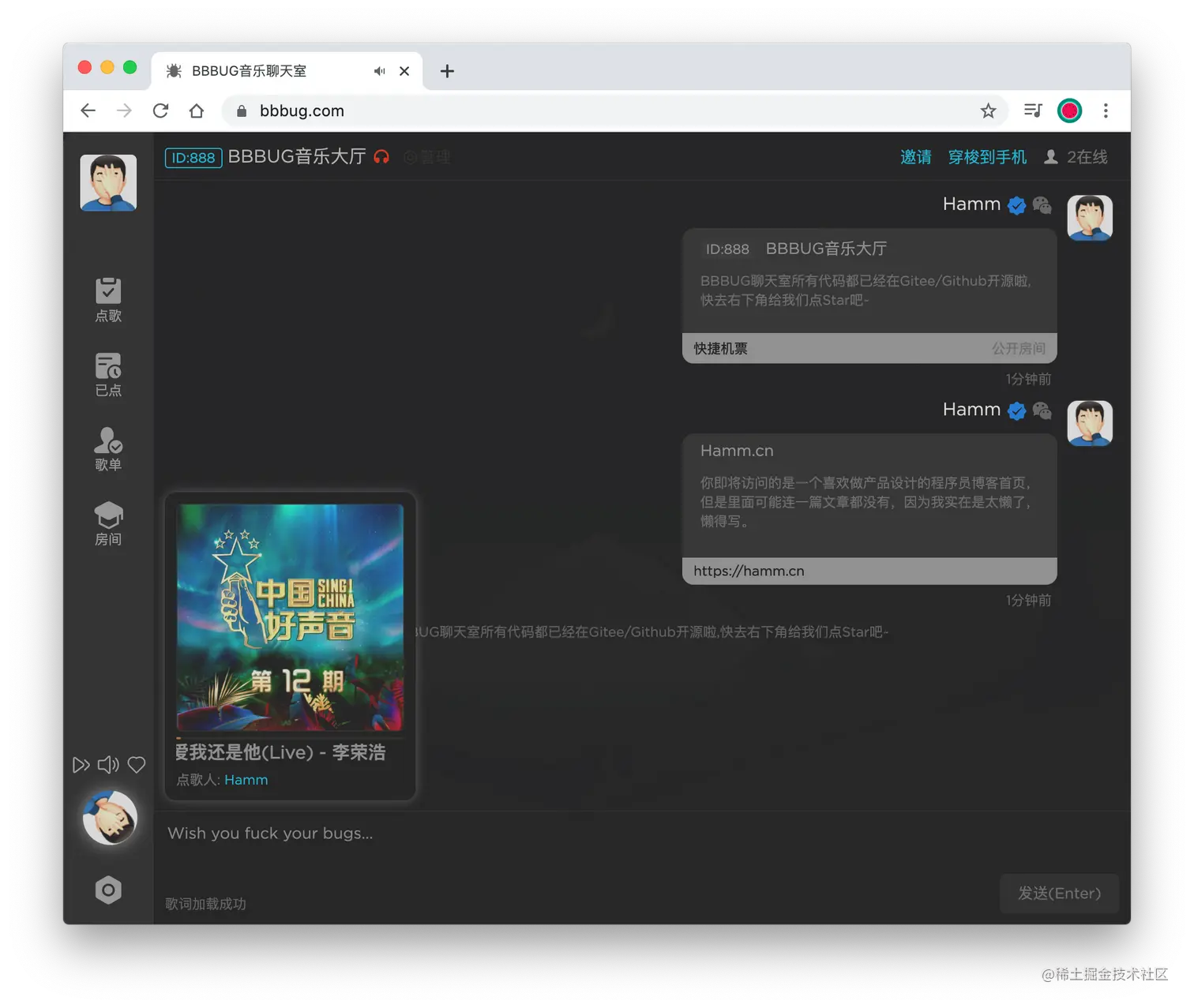Open the 已点 queued songs icon
The width and height of the screenshot is (1194, 1008).
click(x=108, y=374)
